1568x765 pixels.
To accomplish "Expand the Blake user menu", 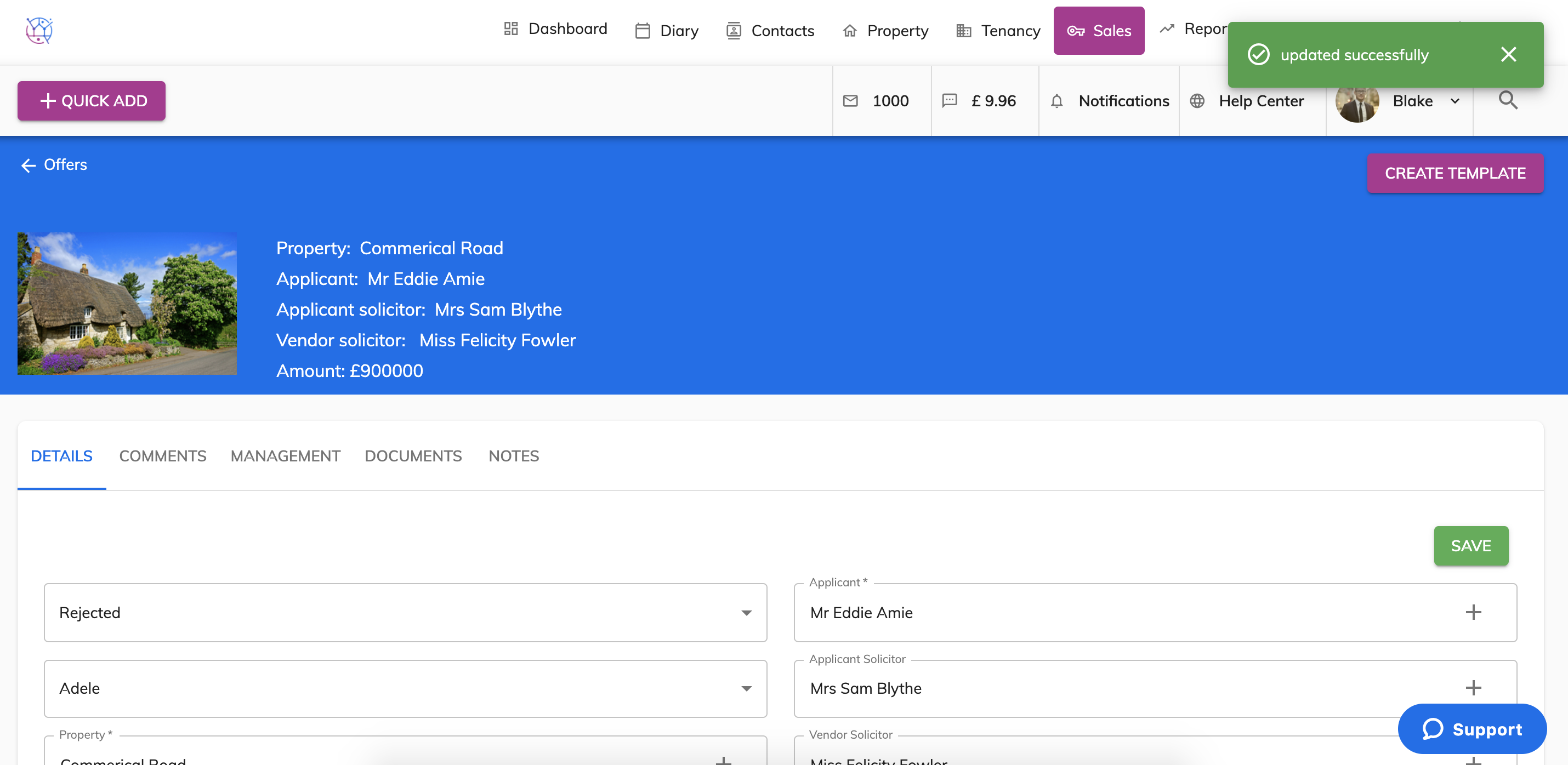I will (1455, 101).
